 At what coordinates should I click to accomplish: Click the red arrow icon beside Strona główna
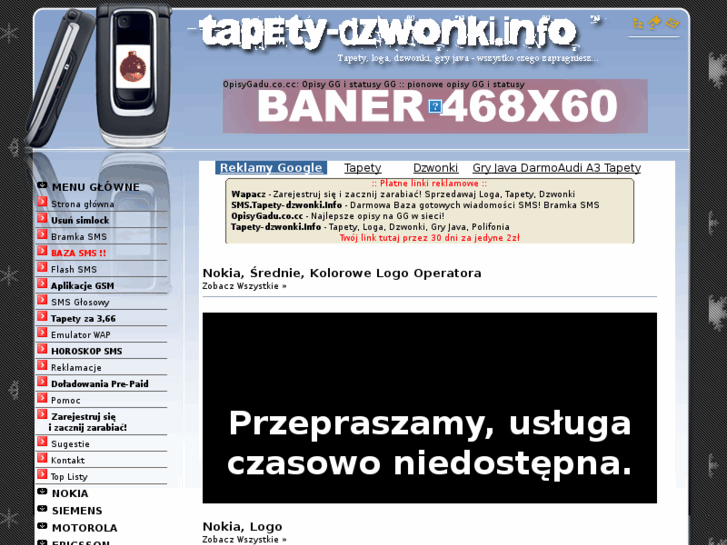[42, 202]
